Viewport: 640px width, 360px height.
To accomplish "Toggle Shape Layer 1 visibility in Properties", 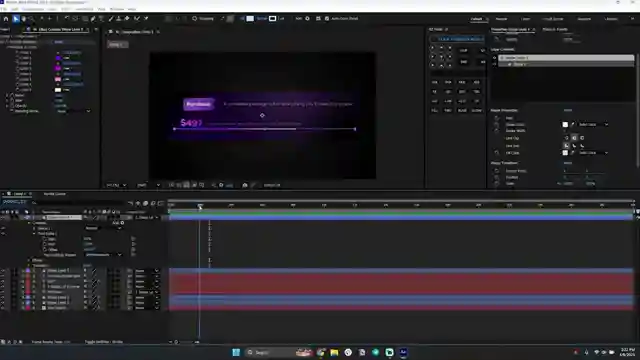I will (495, 58).
